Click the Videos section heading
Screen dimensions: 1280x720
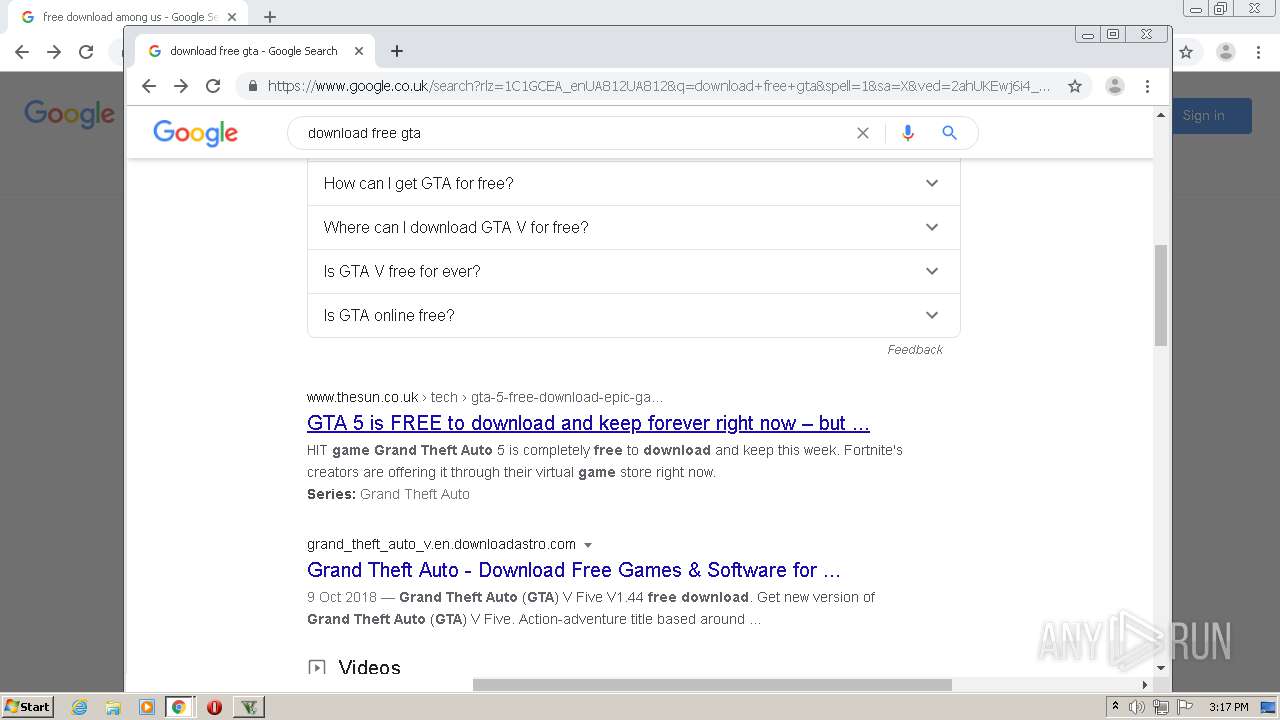[x=369, y=667]
